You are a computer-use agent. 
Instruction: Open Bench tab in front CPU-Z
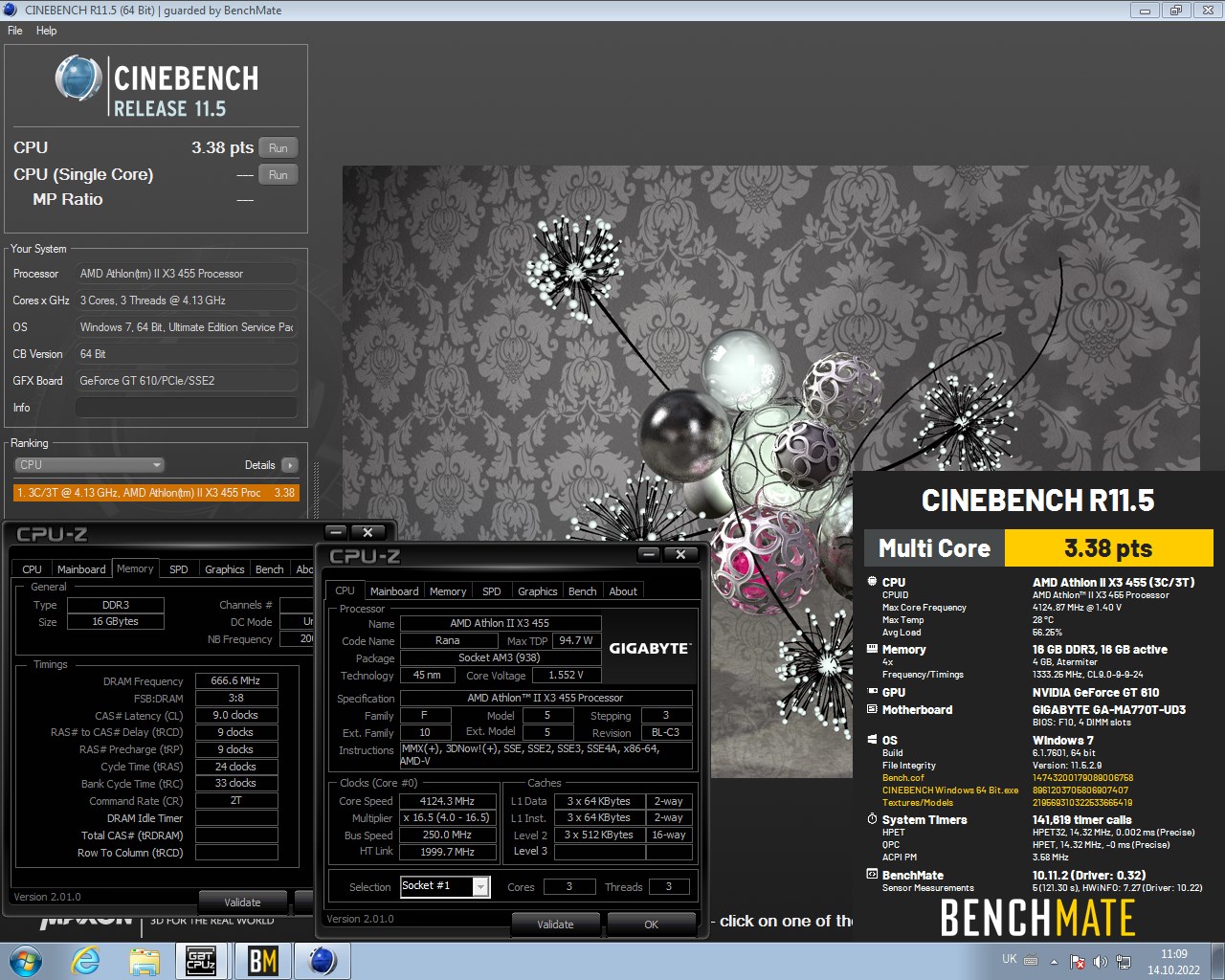click(582, 591)
